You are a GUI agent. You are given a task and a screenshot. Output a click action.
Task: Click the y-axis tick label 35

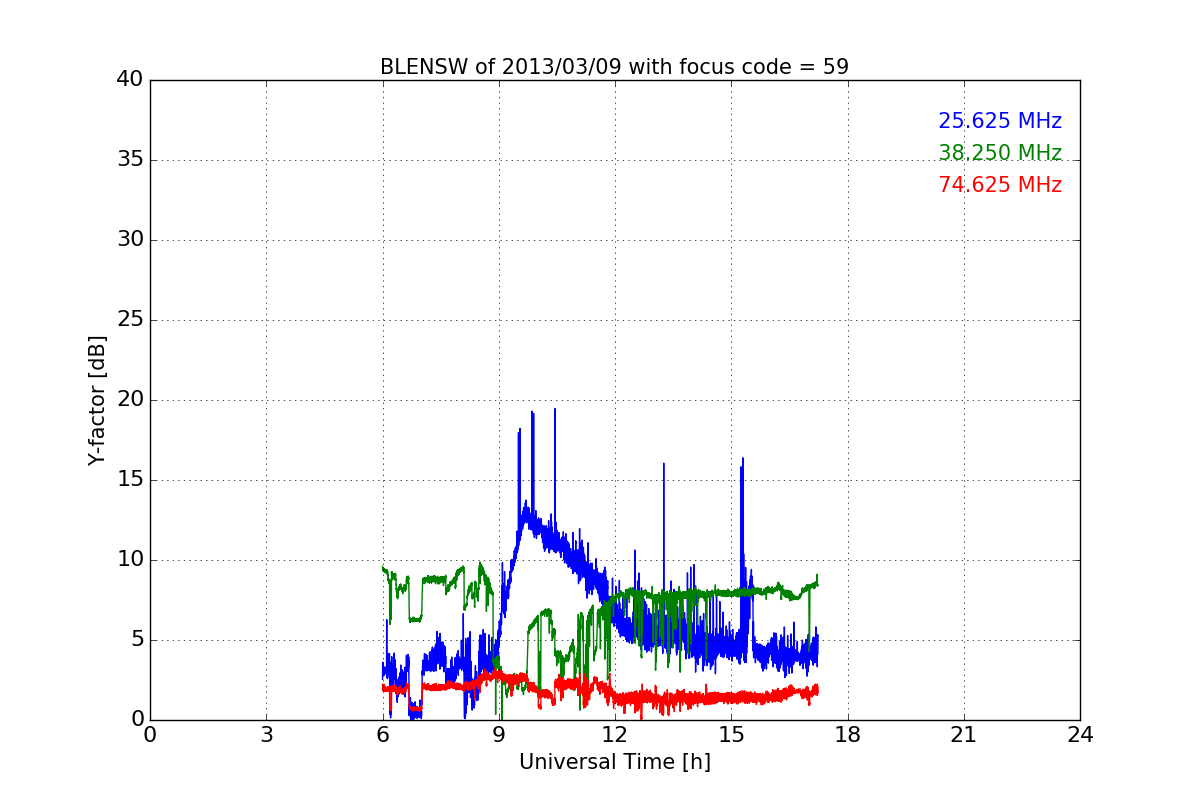[130, 160]
